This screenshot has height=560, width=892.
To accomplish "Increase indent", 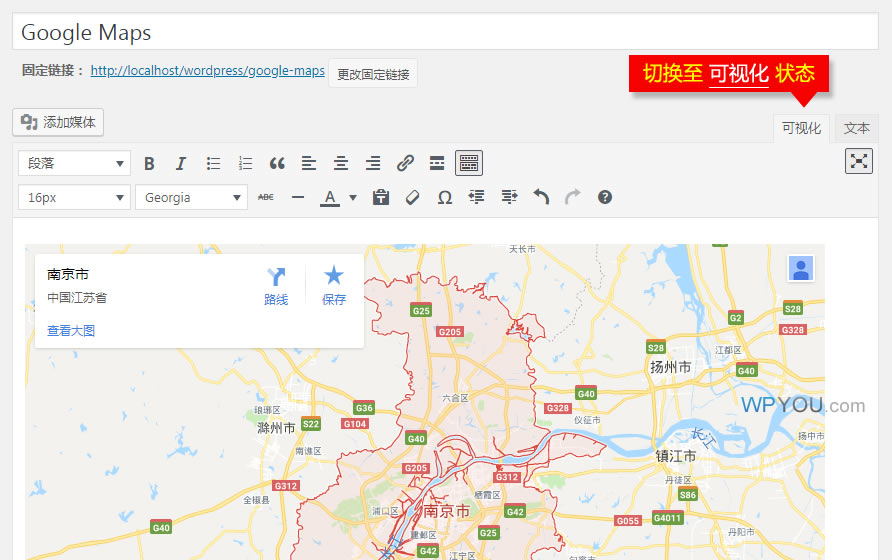I will click(509, 197).
